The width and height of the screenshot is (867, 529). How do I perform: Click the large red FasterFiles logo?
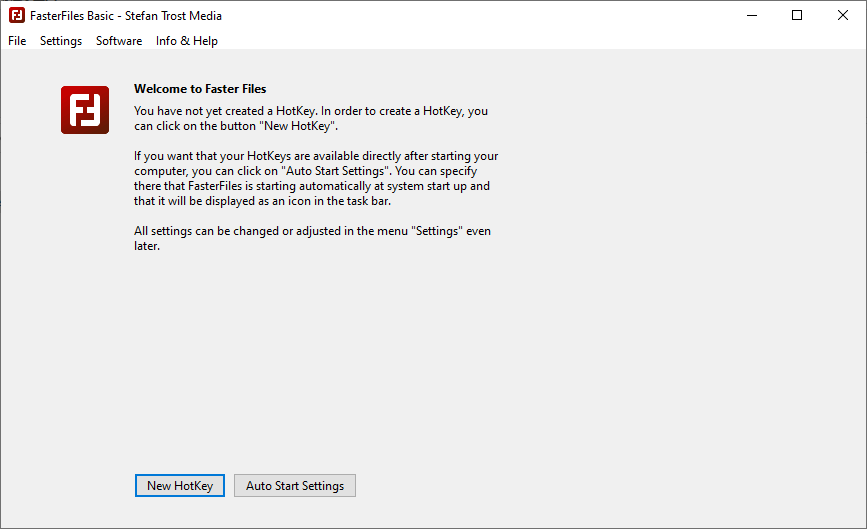[x=85, y=110]
